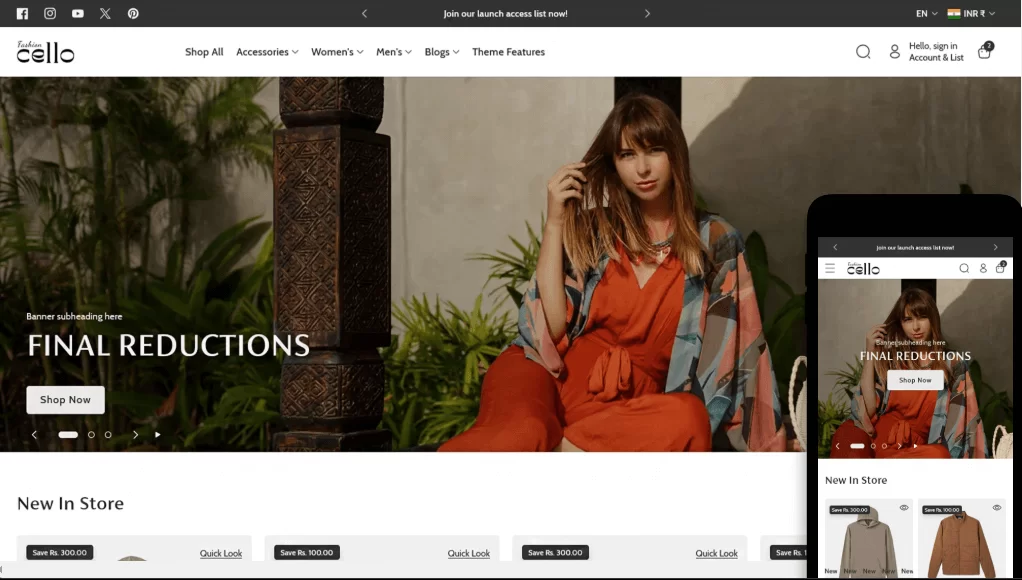Image resolution: width=1022 pixels, height=580 pixels.
Task: Open the shopping bag cart icon
Action: click(984, 52)
